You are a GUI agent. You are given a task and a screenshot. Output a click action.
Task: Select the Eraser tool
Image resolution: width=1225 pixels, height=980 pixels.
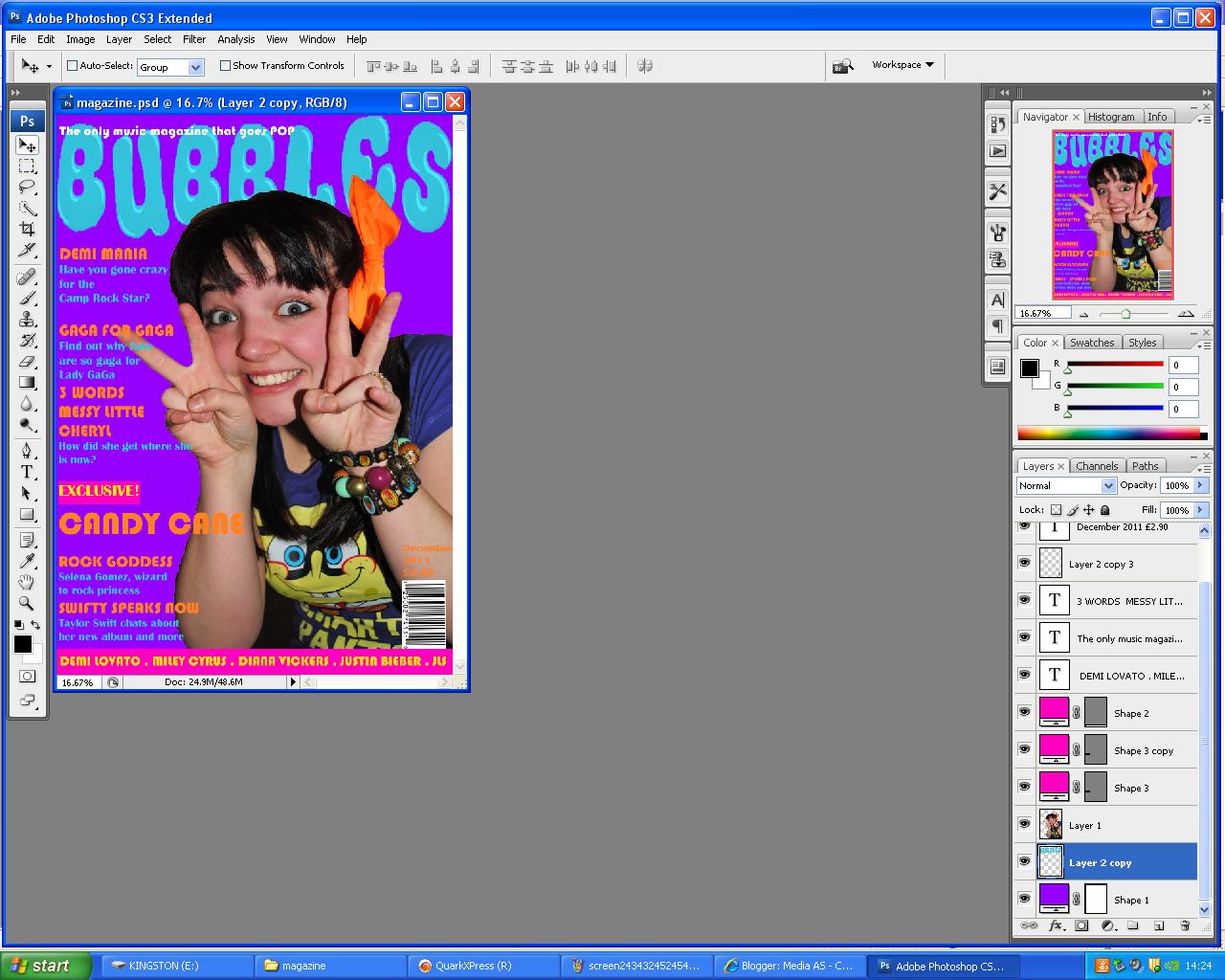[27, 362]
